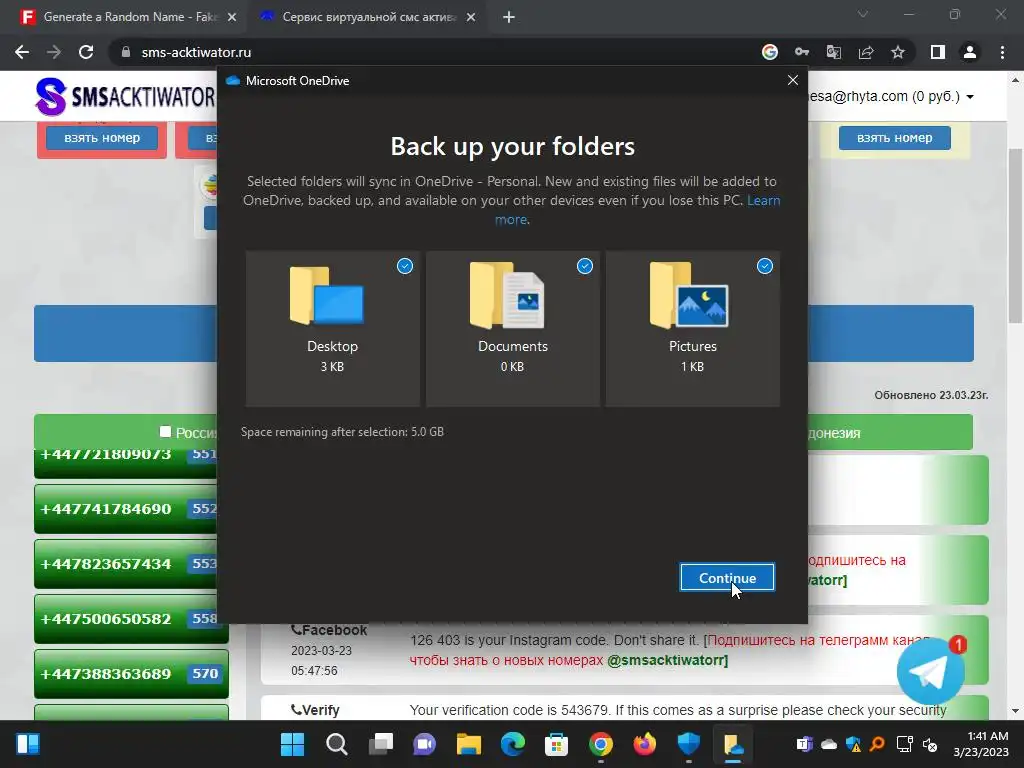1024x768 pixels.
Task: Click the address bar lock icon
Action: click(126, 52)
